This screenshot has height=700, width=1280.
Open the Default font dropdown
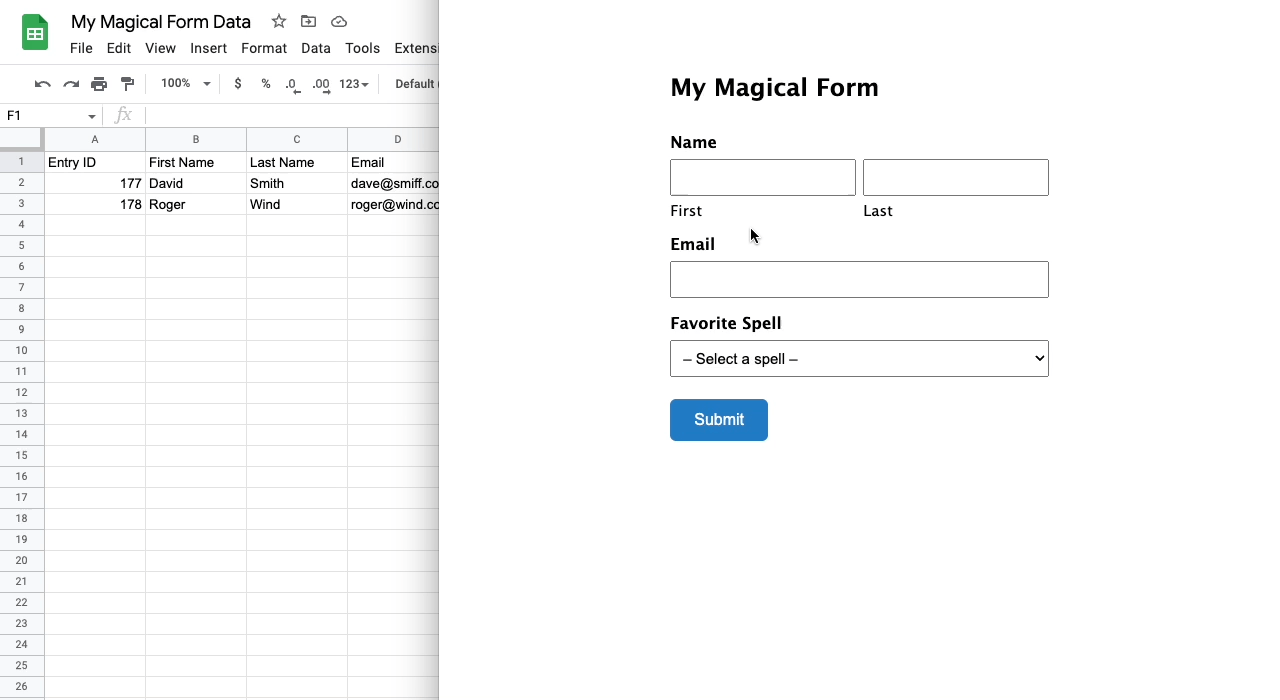(415, 84)
